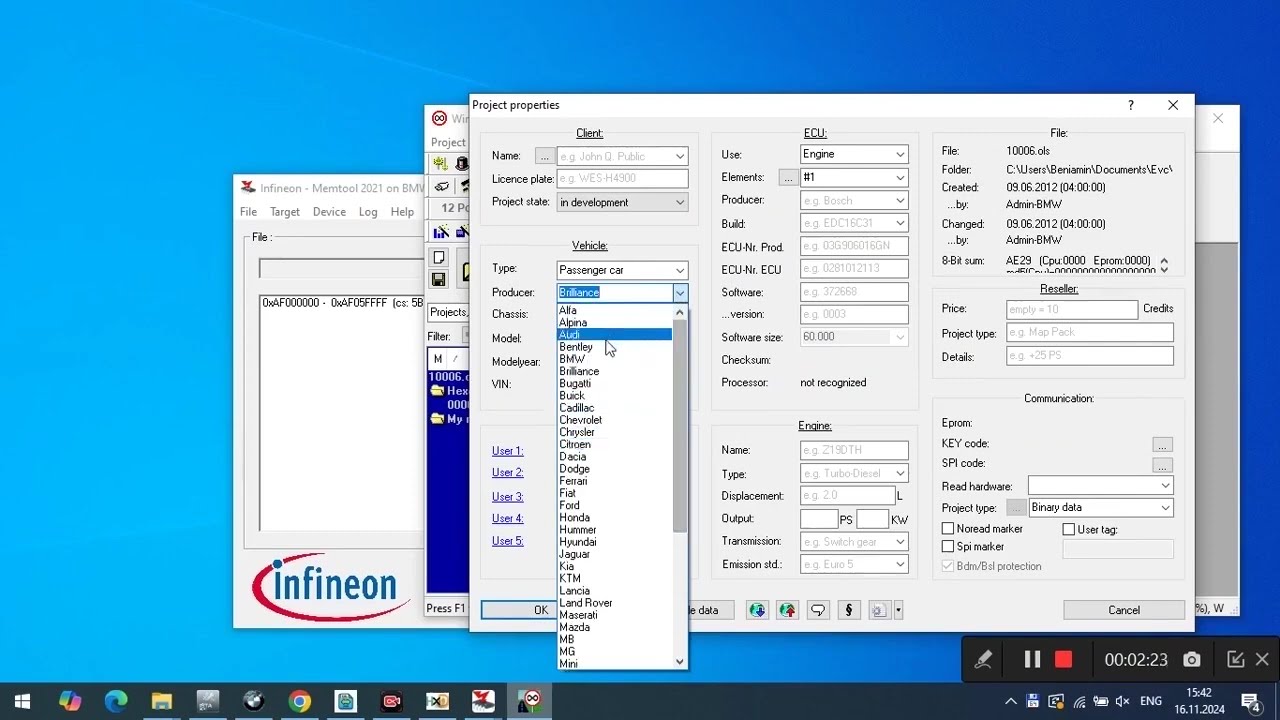
Task: Open File Explorer from the taskbar
Action: click(161, 701)
